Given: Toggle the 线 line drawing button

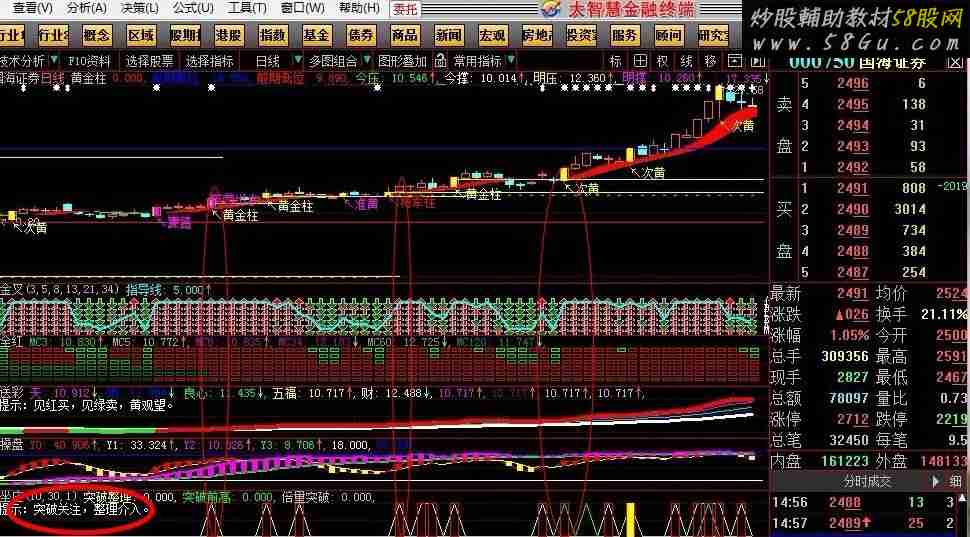Looking at the screenshot, I should (687, 61).
